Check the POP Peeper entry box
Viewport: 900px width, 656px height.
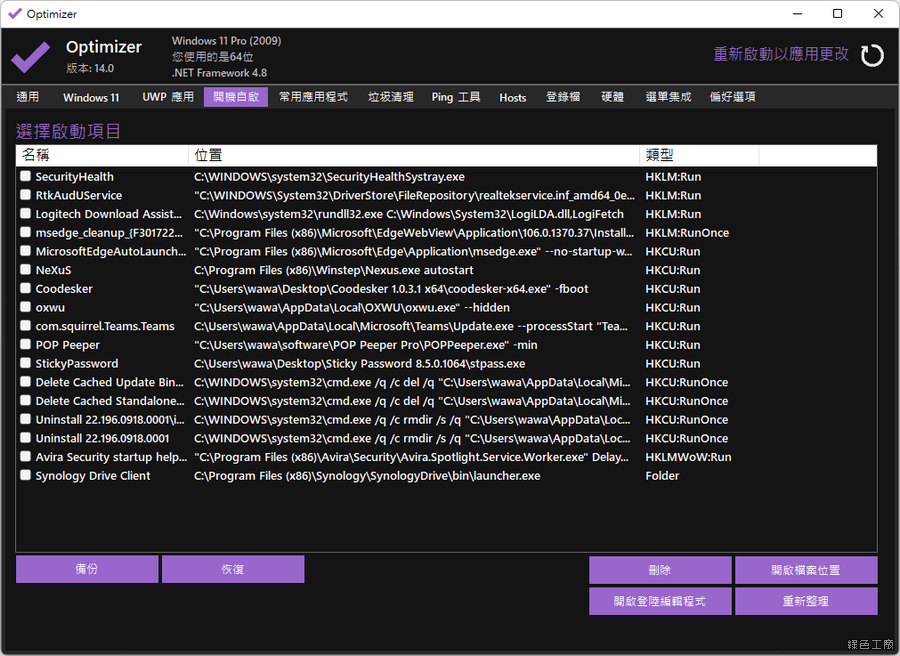26,345
